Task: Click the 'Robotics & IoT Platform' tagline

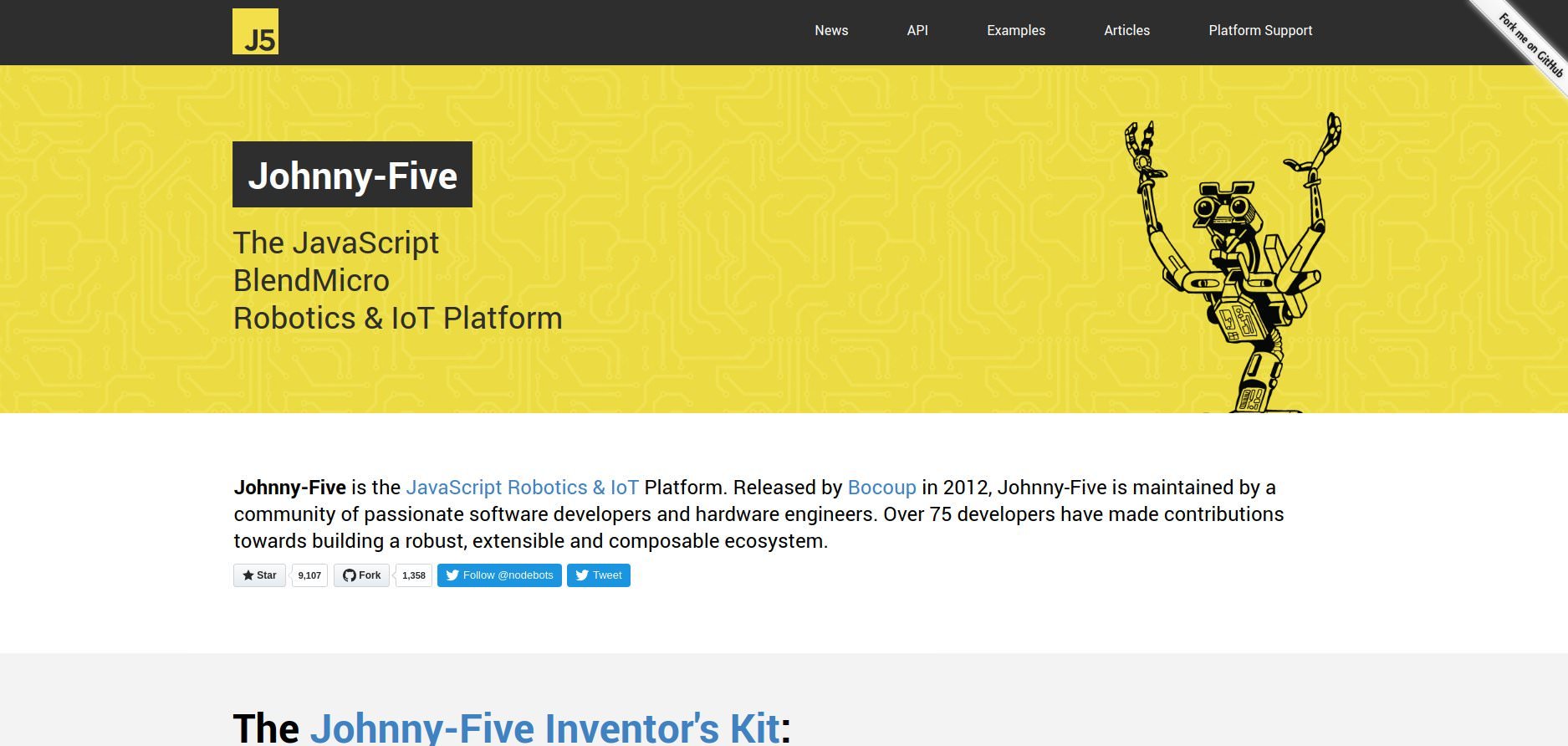Action: tap(397, 319)
